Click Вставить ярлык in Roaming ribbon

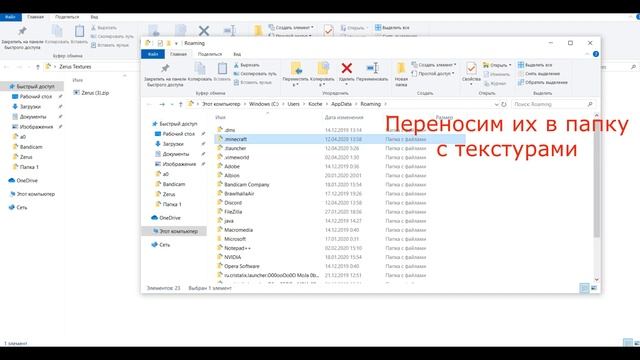pyautogui.click(x=252, y=82)
